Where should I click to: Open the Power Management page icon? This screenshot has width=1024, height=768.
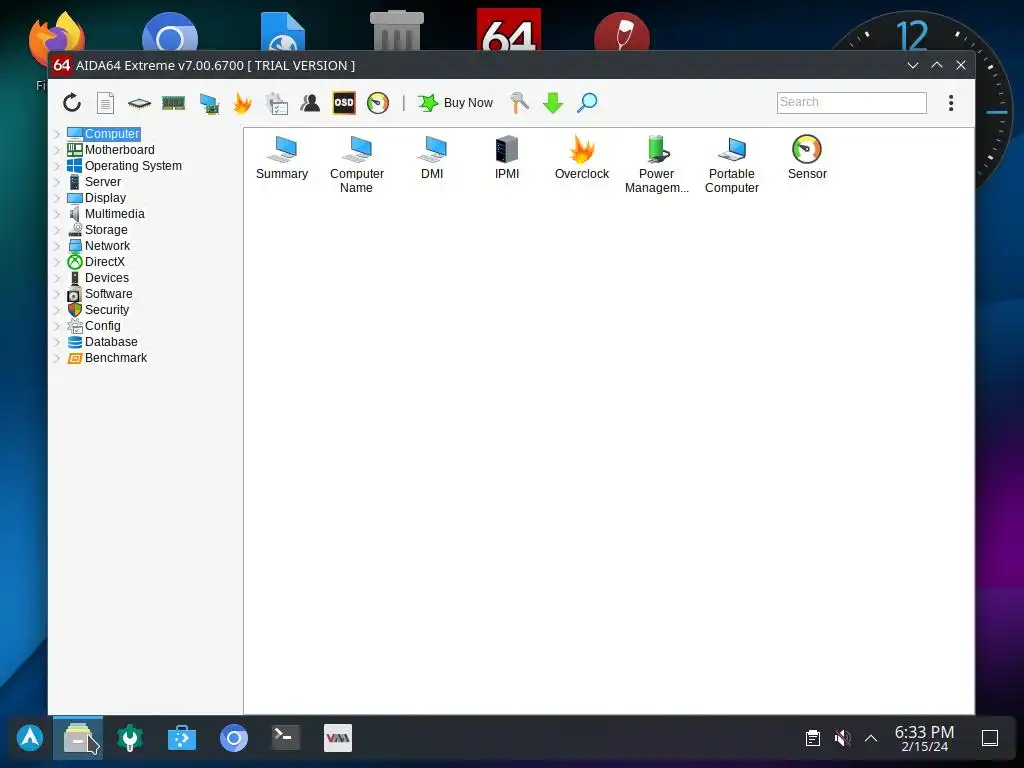[x=656, y=165]
